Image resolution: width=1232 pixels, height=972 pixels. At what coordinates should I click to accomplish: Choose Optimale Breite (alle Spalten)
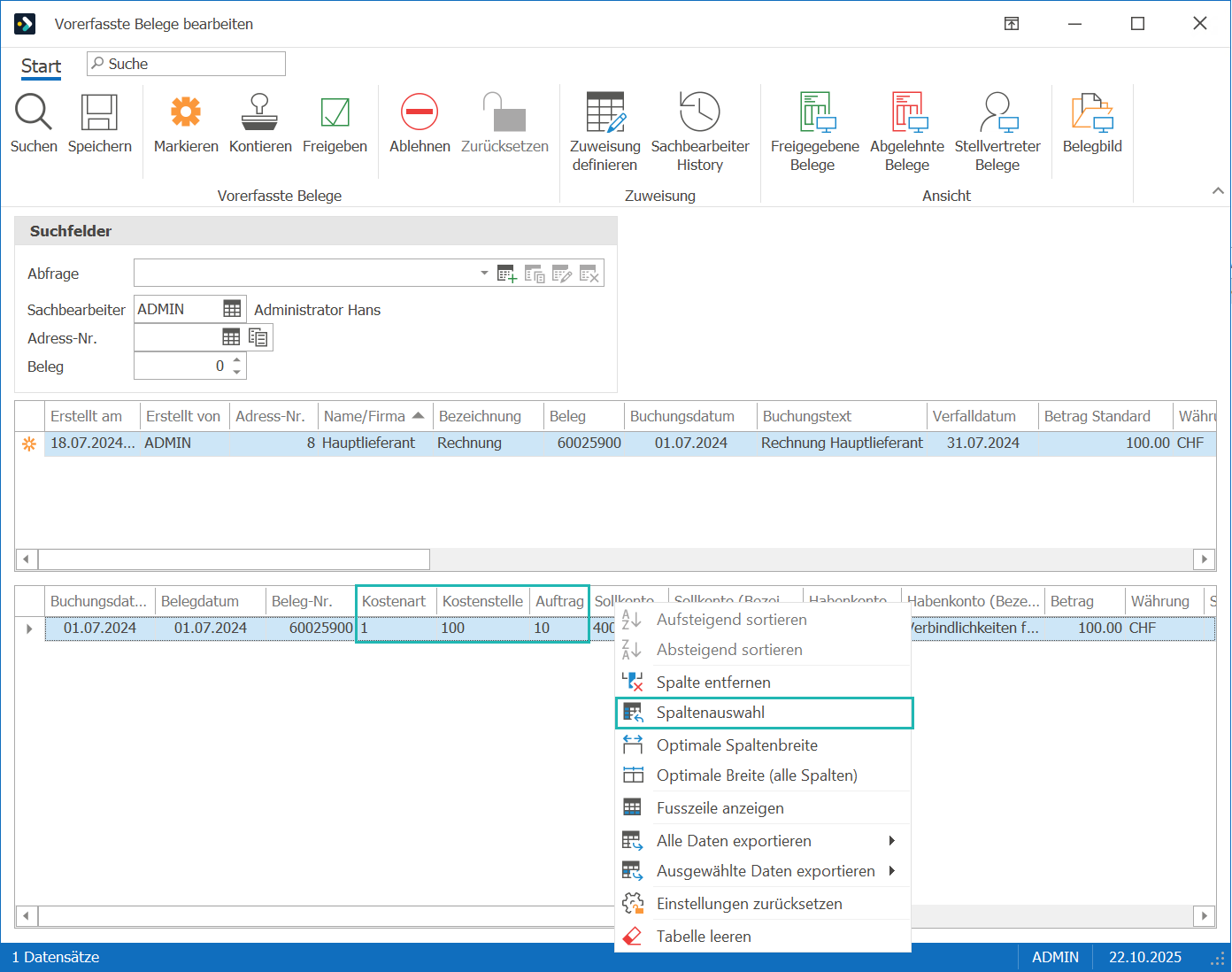click(764, 775)
